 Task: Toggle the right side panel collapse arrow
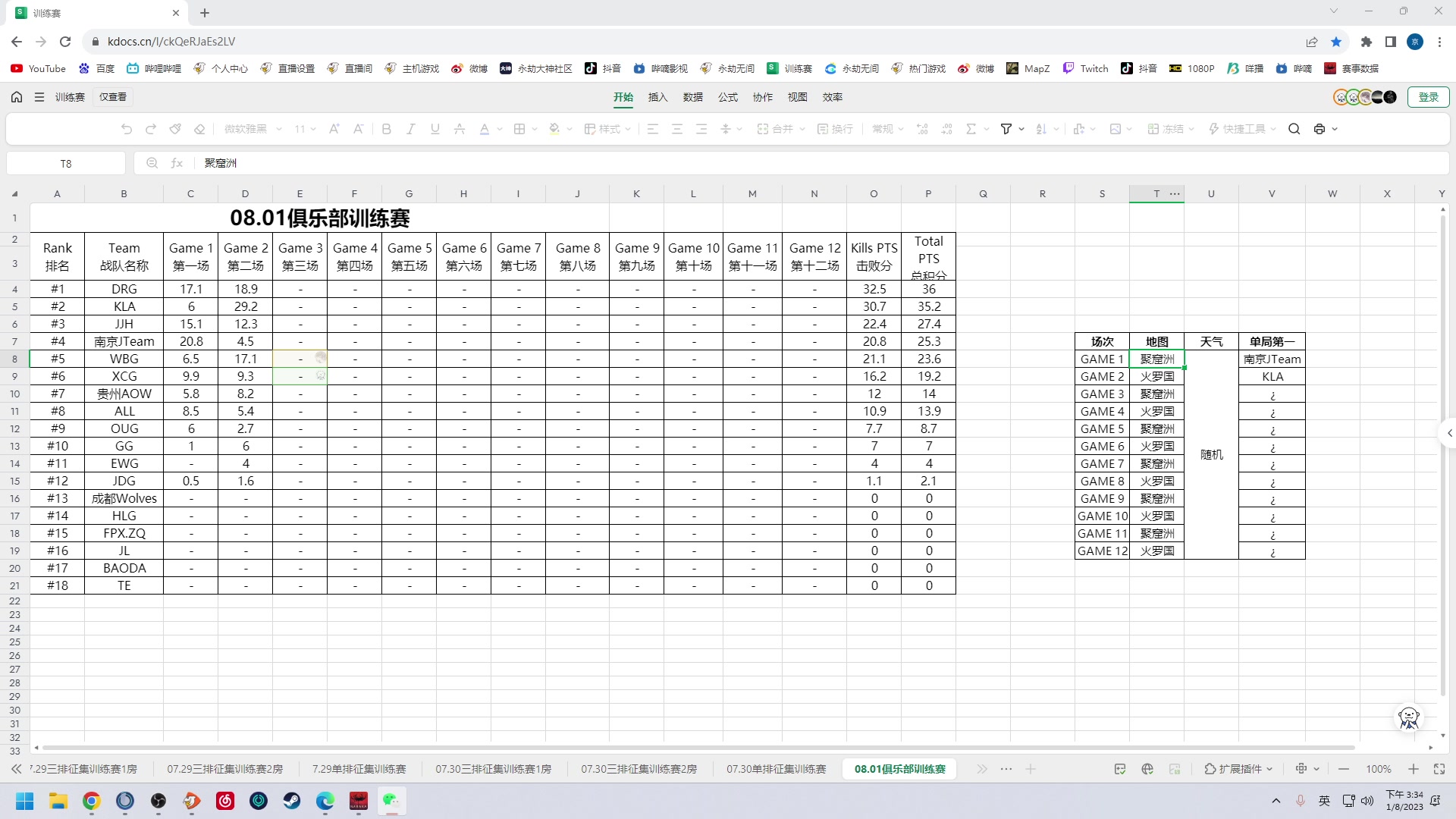click(1449, 433)
